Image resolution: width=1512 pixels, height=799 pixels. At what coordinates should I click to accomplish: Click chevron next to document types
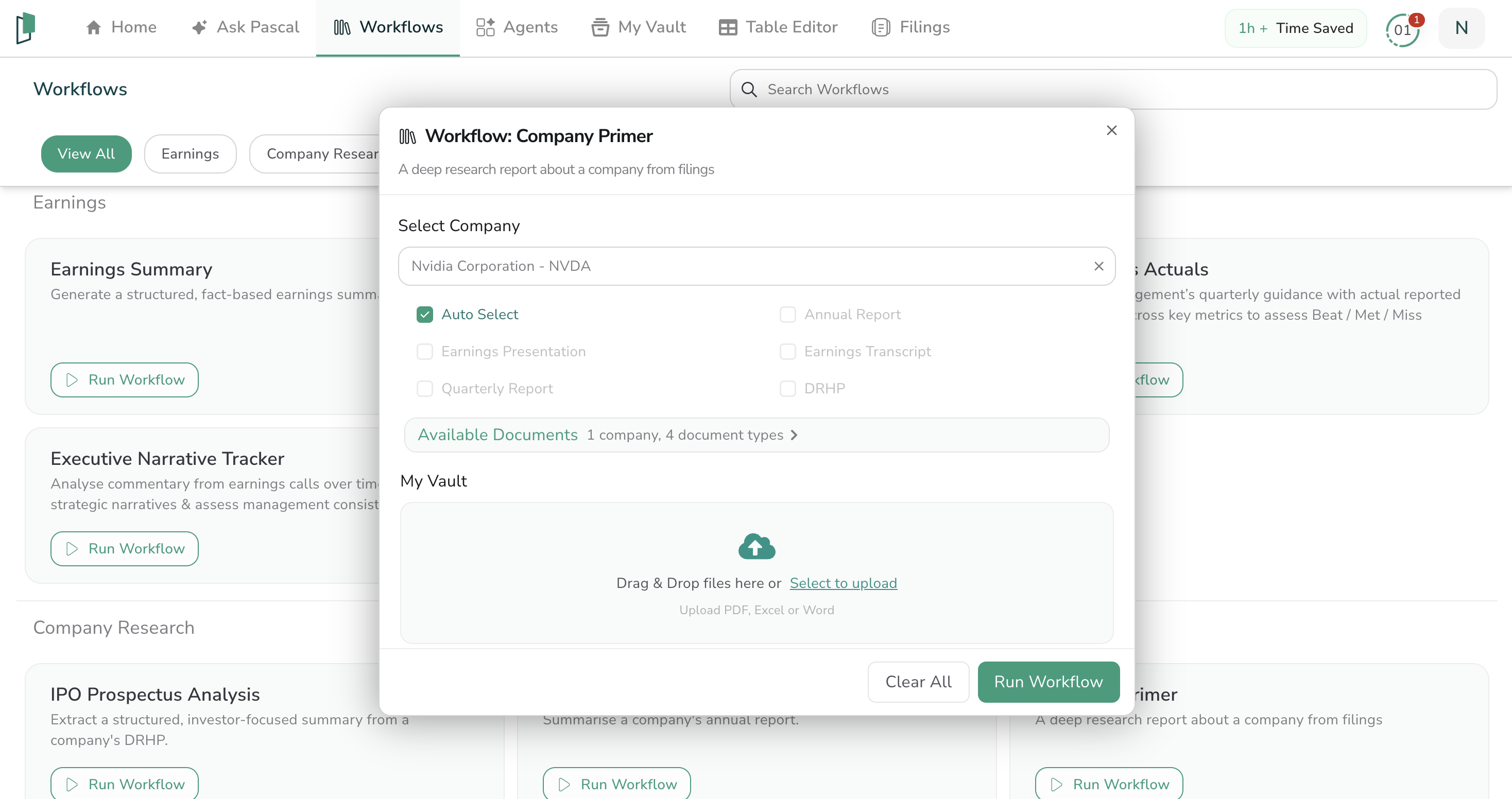794,435
